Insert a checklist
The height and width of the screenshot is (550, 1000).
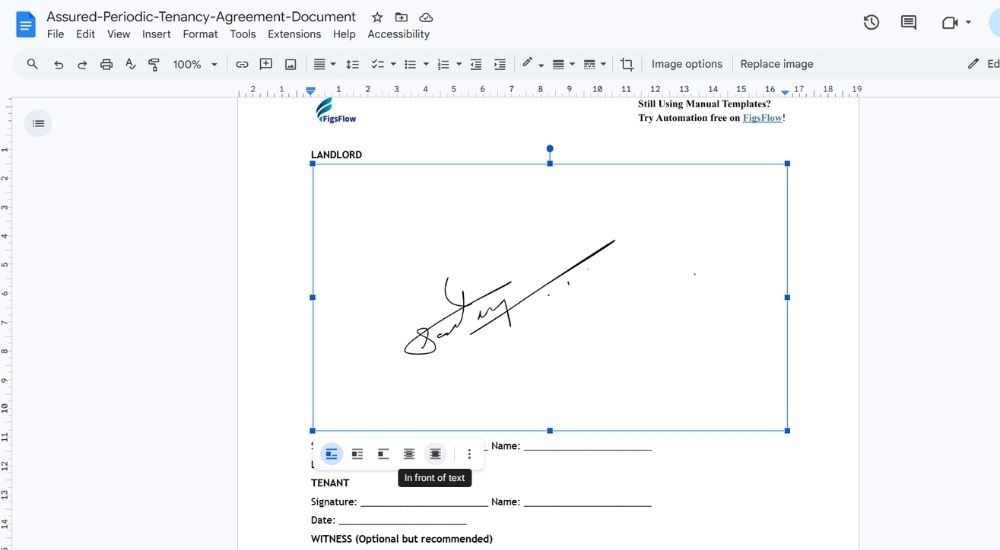coord(378,64)
